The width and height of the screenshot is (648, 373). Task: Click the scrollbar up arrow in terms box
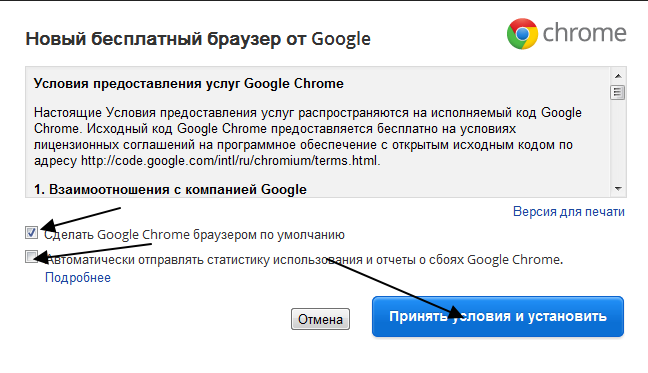click(618, 76)
